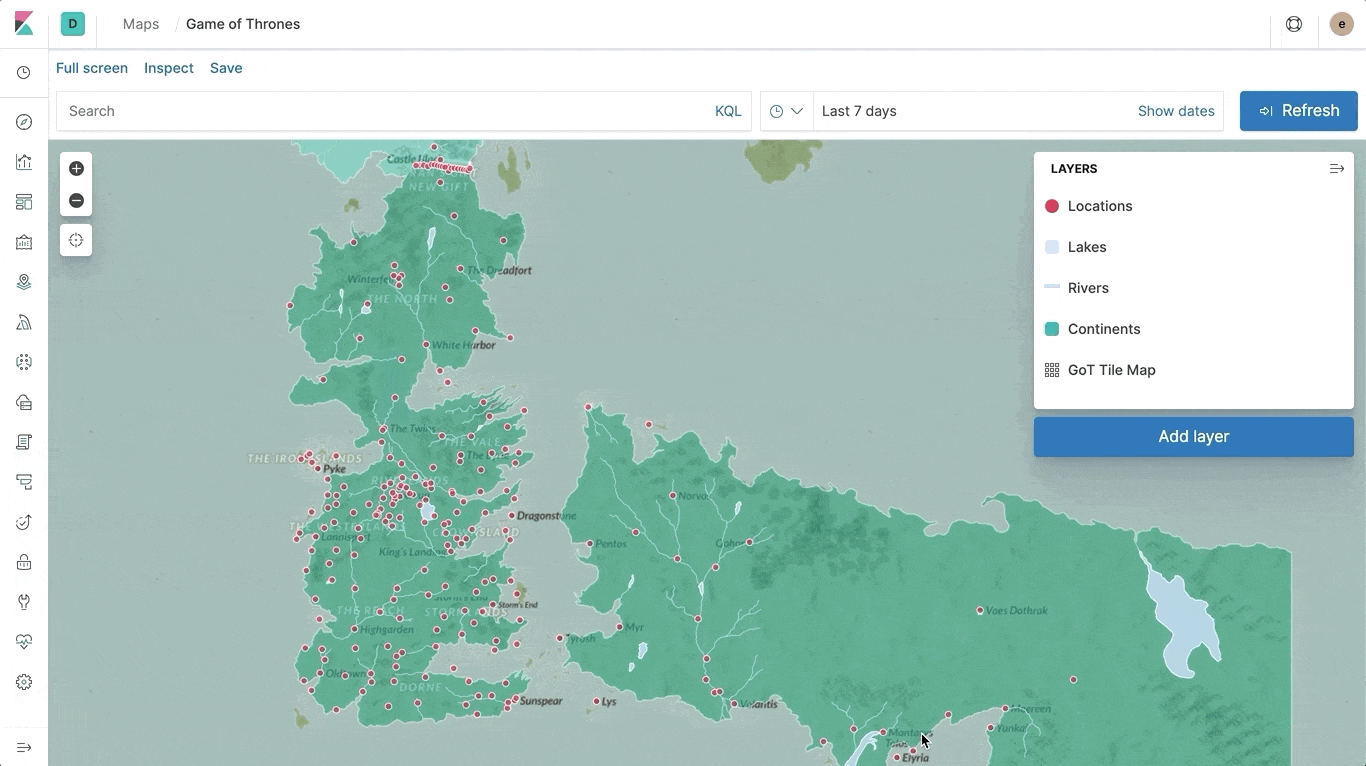Open Dev Tools wrench icon
The height and width of the screenshot is (766, 1366).
[x=24, y=602]
